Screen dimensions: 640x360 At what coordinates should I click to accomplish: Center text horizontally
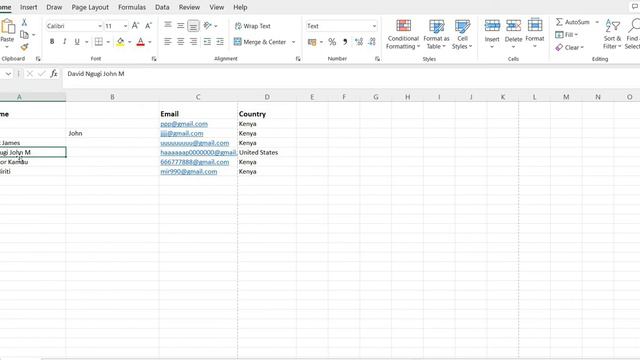180,42
